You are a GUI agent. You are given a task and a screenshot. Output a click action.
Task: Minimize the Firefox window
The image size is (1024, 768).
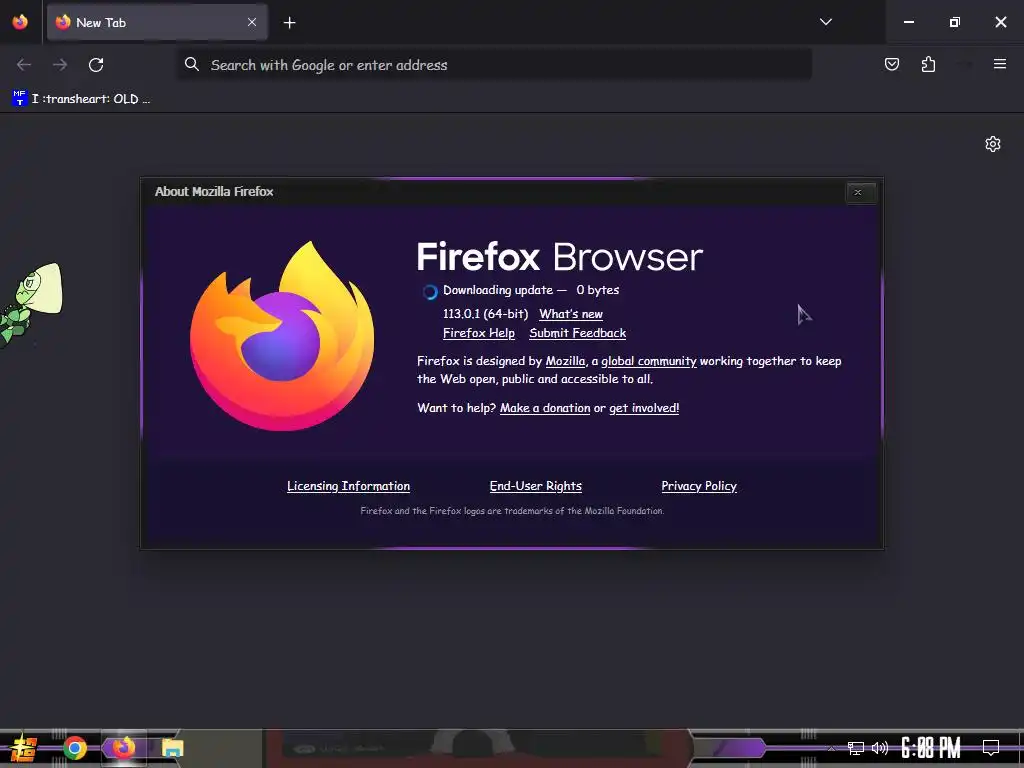[x=908, y=22]
